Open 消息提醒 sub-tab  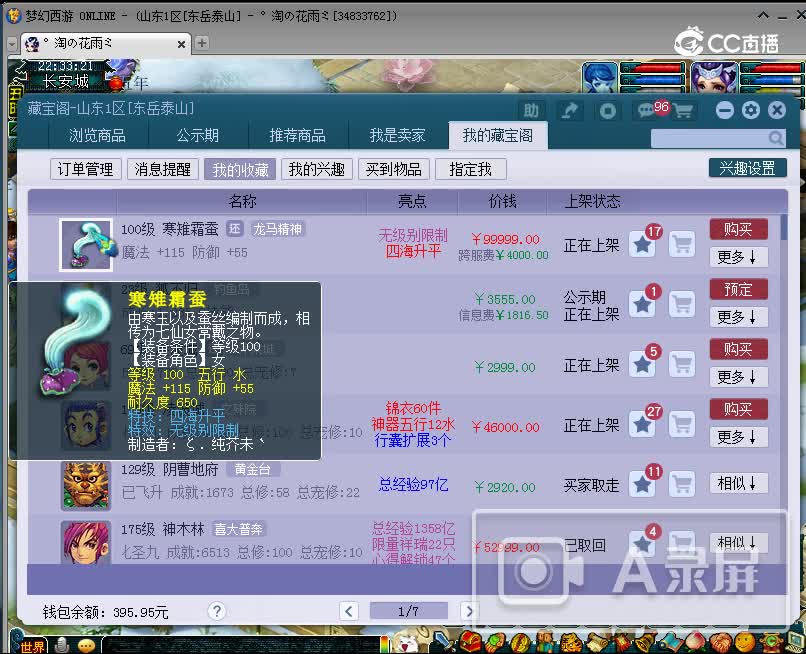coord(162,169)
